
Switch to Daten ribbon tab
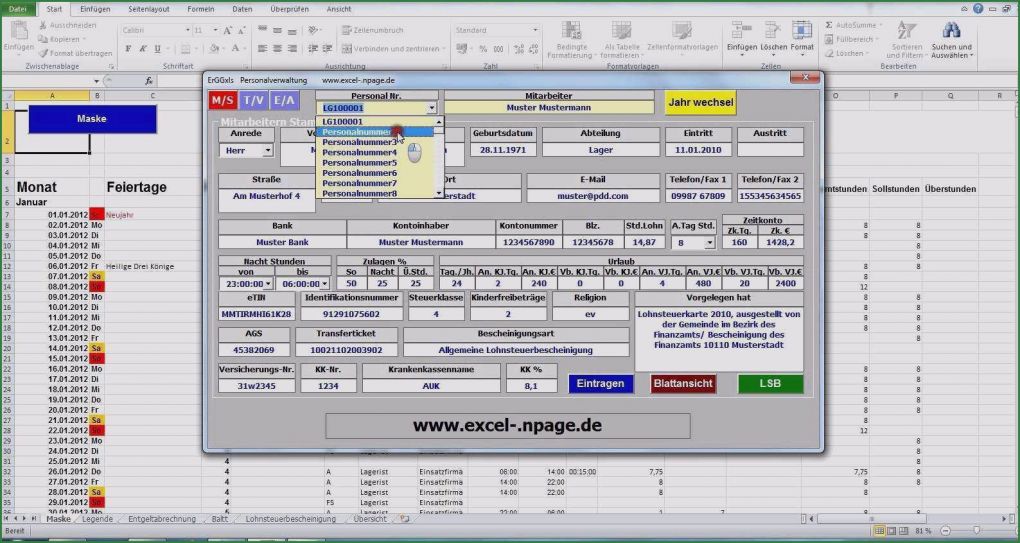242,9
